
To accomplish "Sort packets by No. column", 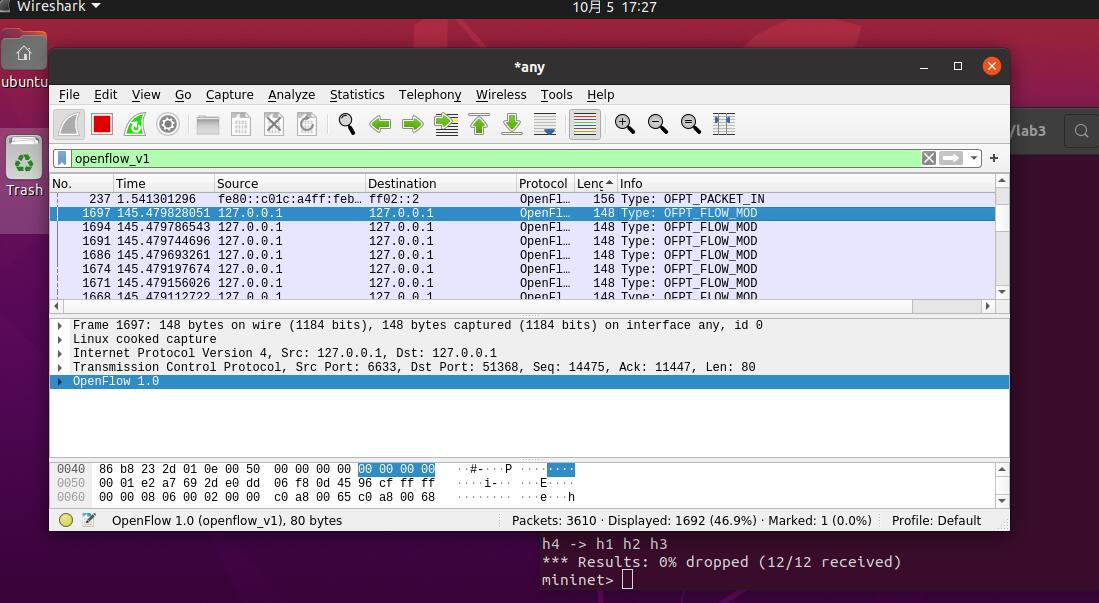I will pos(81,184).
